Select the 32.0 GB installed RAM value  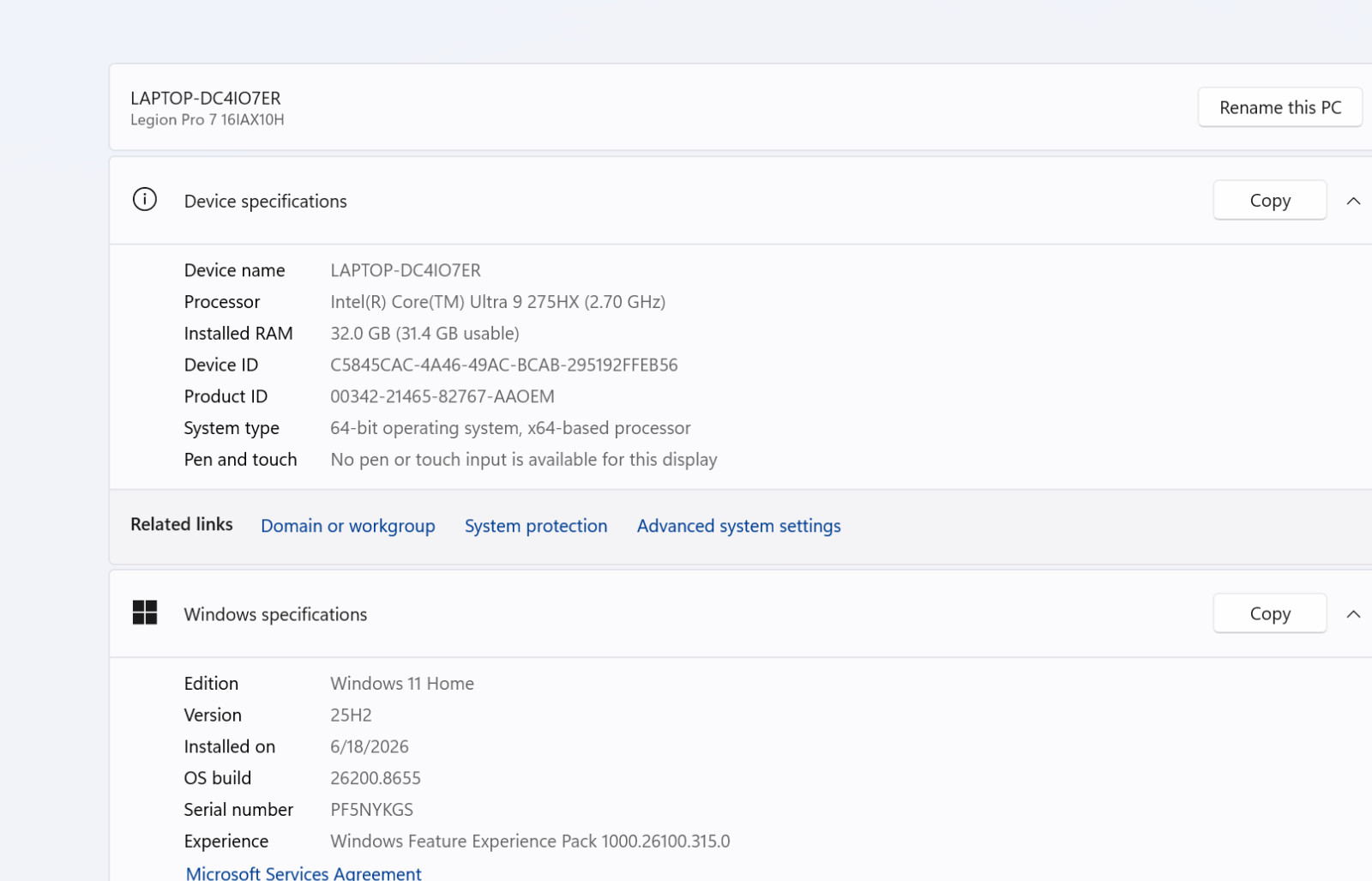[424, 334]
